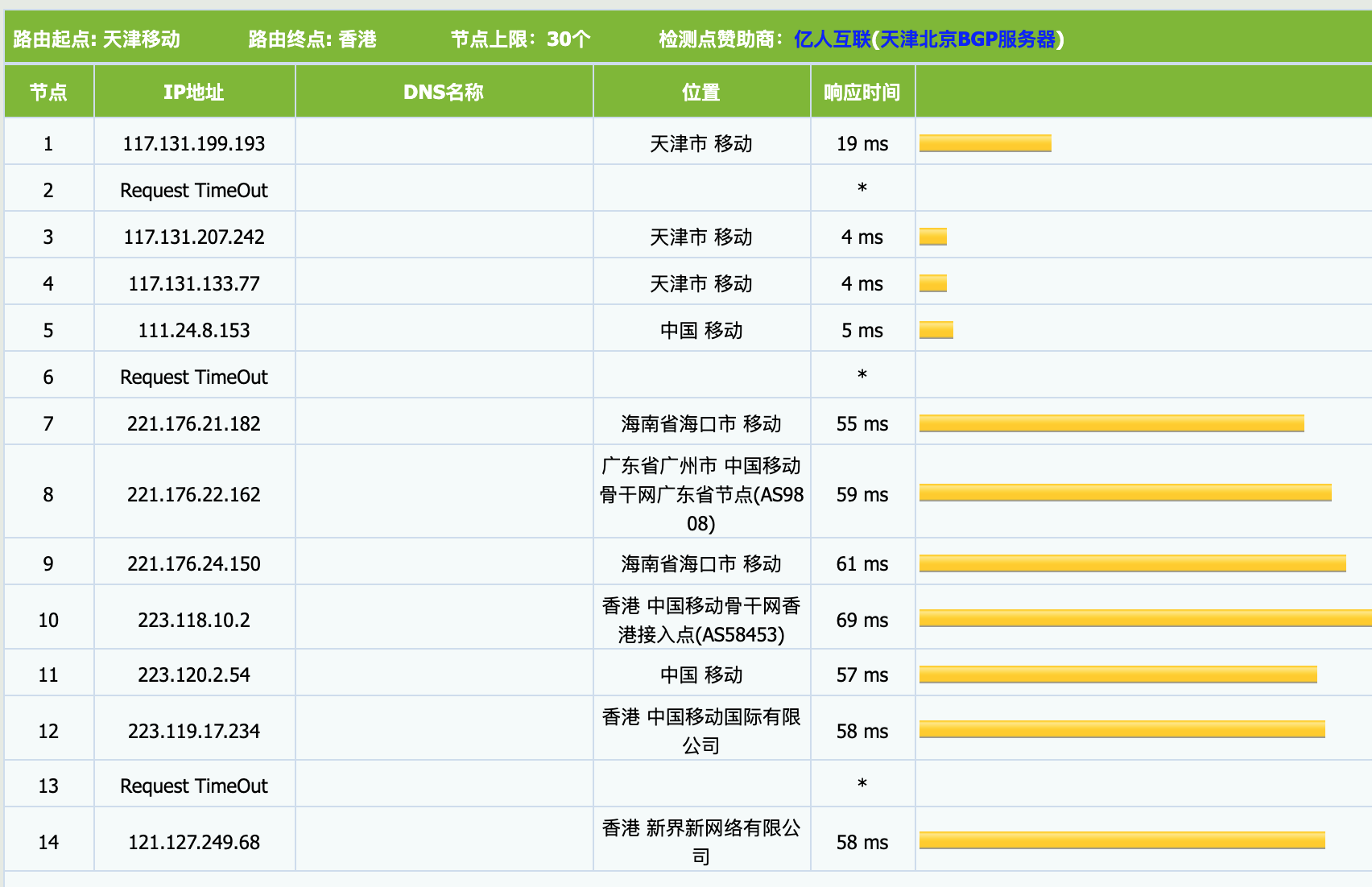Click the yellow latency bar for node 1
The width and height of the screenshot is (1372, 887).
coord(984,143)
